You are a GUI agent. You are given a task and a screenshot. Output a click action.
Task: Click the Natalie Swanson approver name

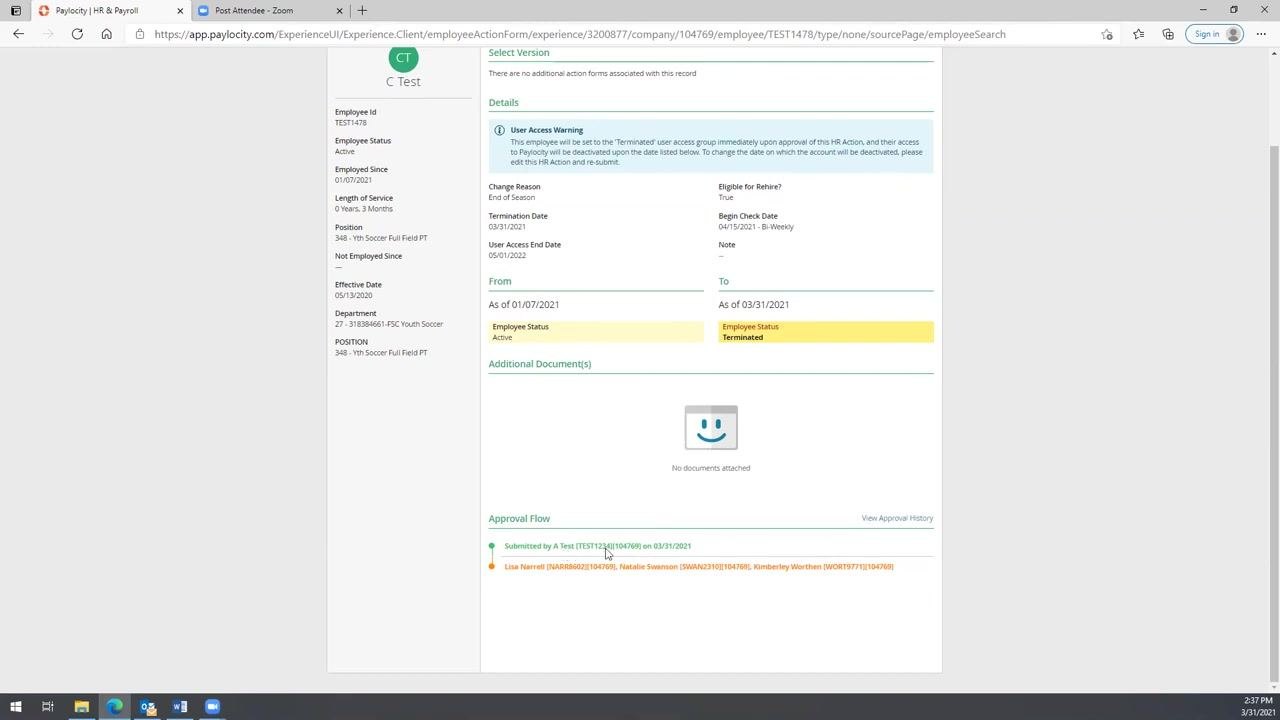[x=684, y=567]
